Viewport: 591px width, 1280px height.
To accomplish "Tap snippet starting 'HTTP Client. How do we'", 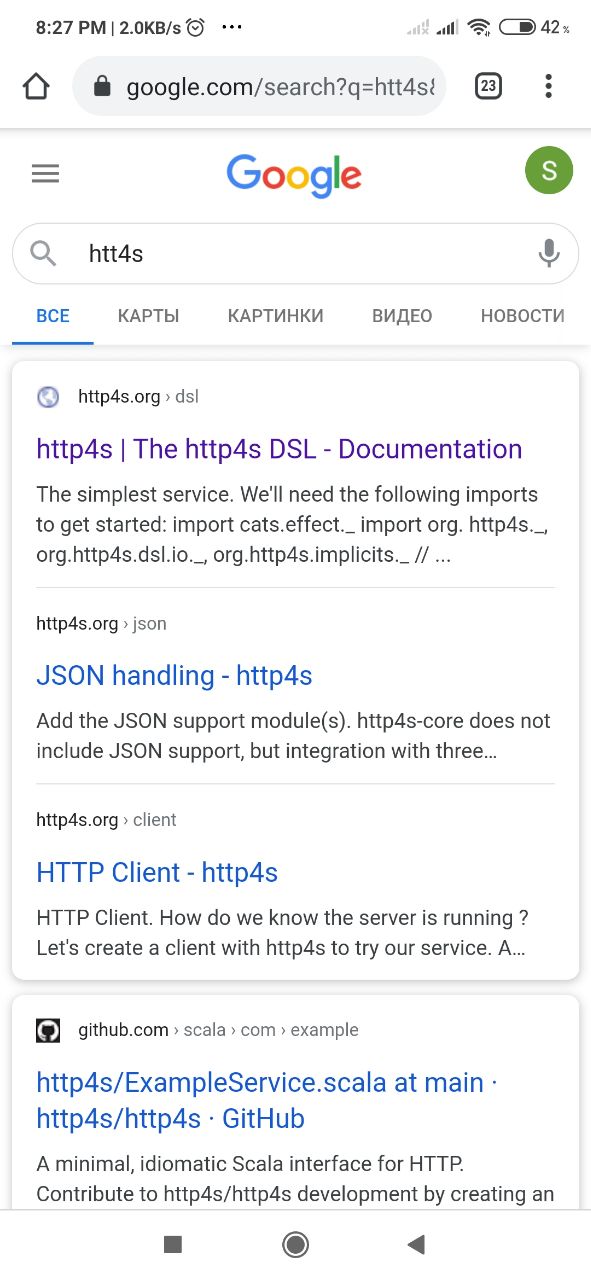I will pos(283,933).
